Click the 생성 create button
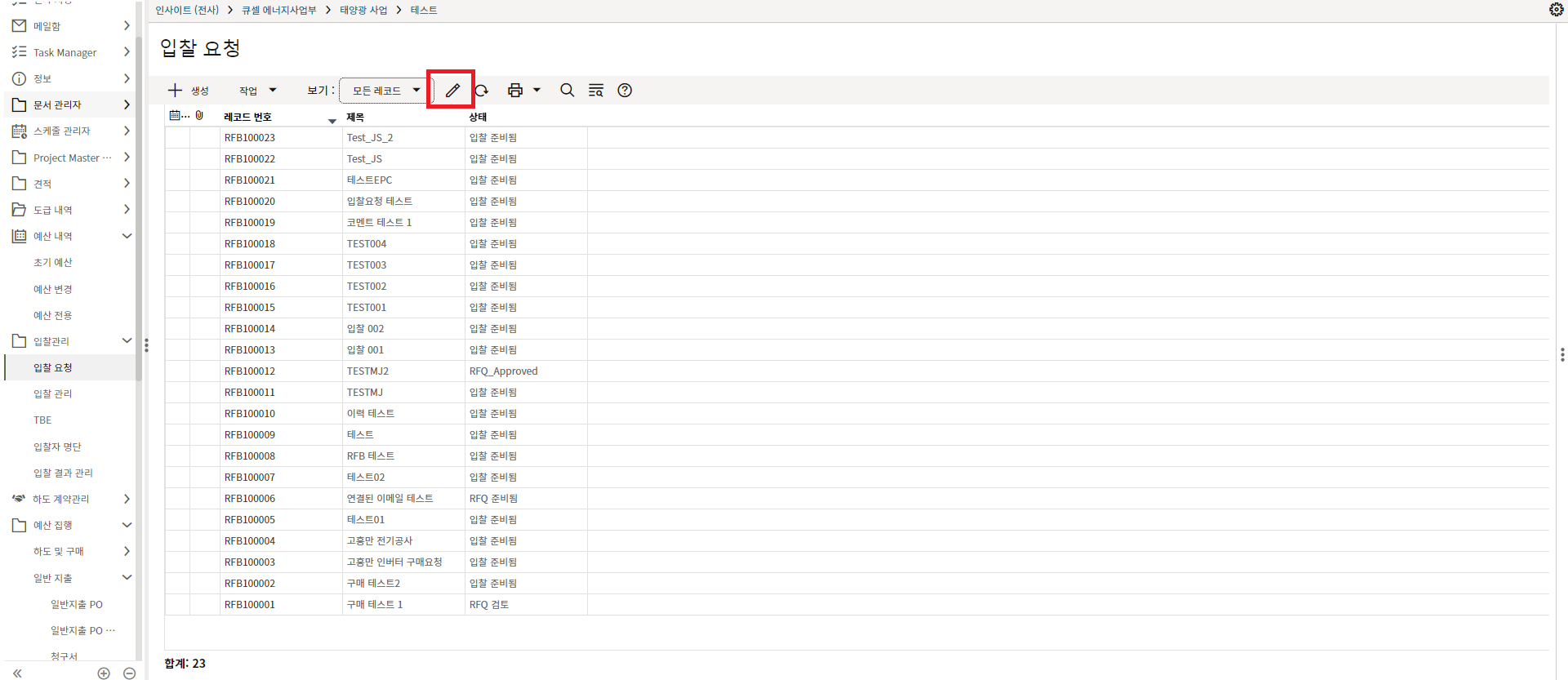The height and width of the screenshot is (680, 1568). pos(189,91)
